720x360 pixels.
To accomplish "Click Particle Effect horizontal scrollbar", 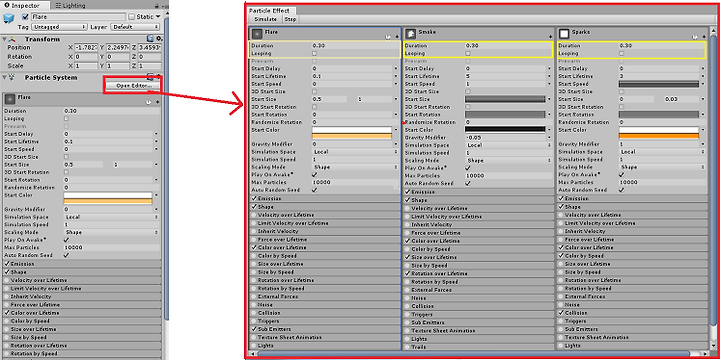I will [x=473, y=354].
